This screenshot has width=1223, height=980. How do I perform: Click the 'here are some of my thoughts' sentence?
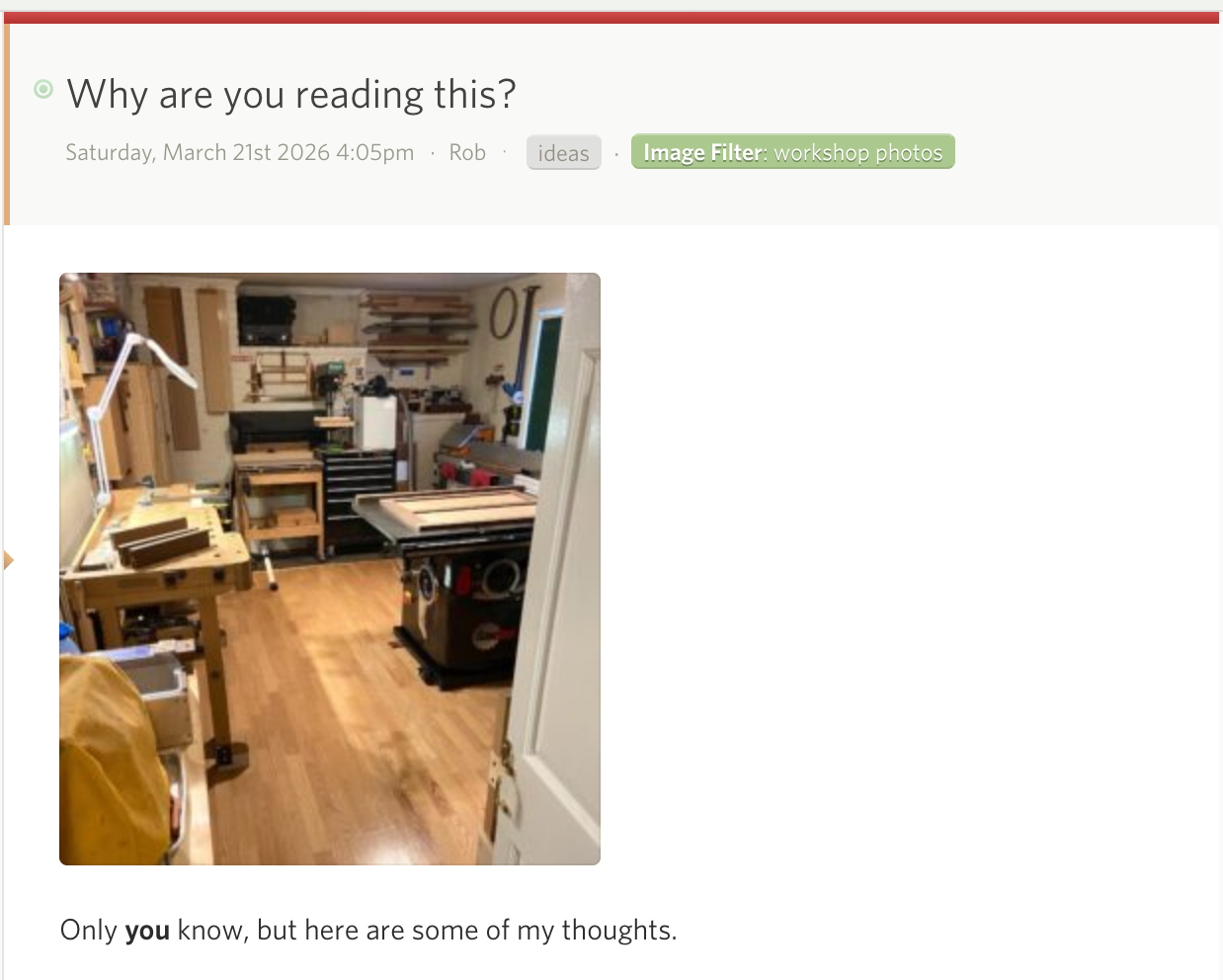pyautogui.click(x=491, y=931)
